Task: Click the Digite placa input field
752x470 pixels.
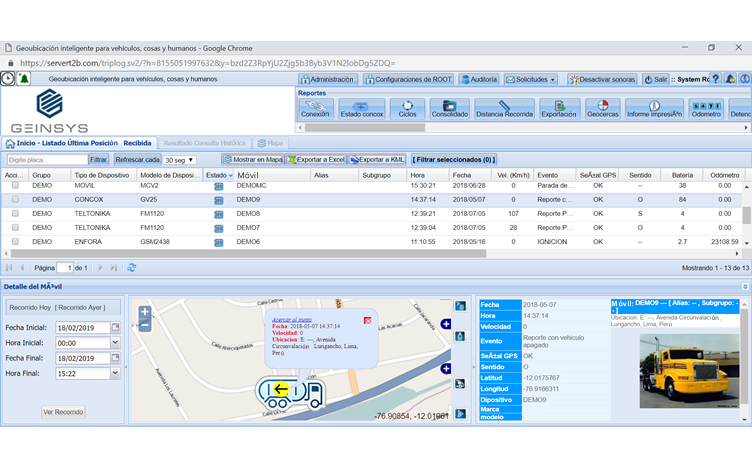Action: pyautogui.click(x=46, y=160)
